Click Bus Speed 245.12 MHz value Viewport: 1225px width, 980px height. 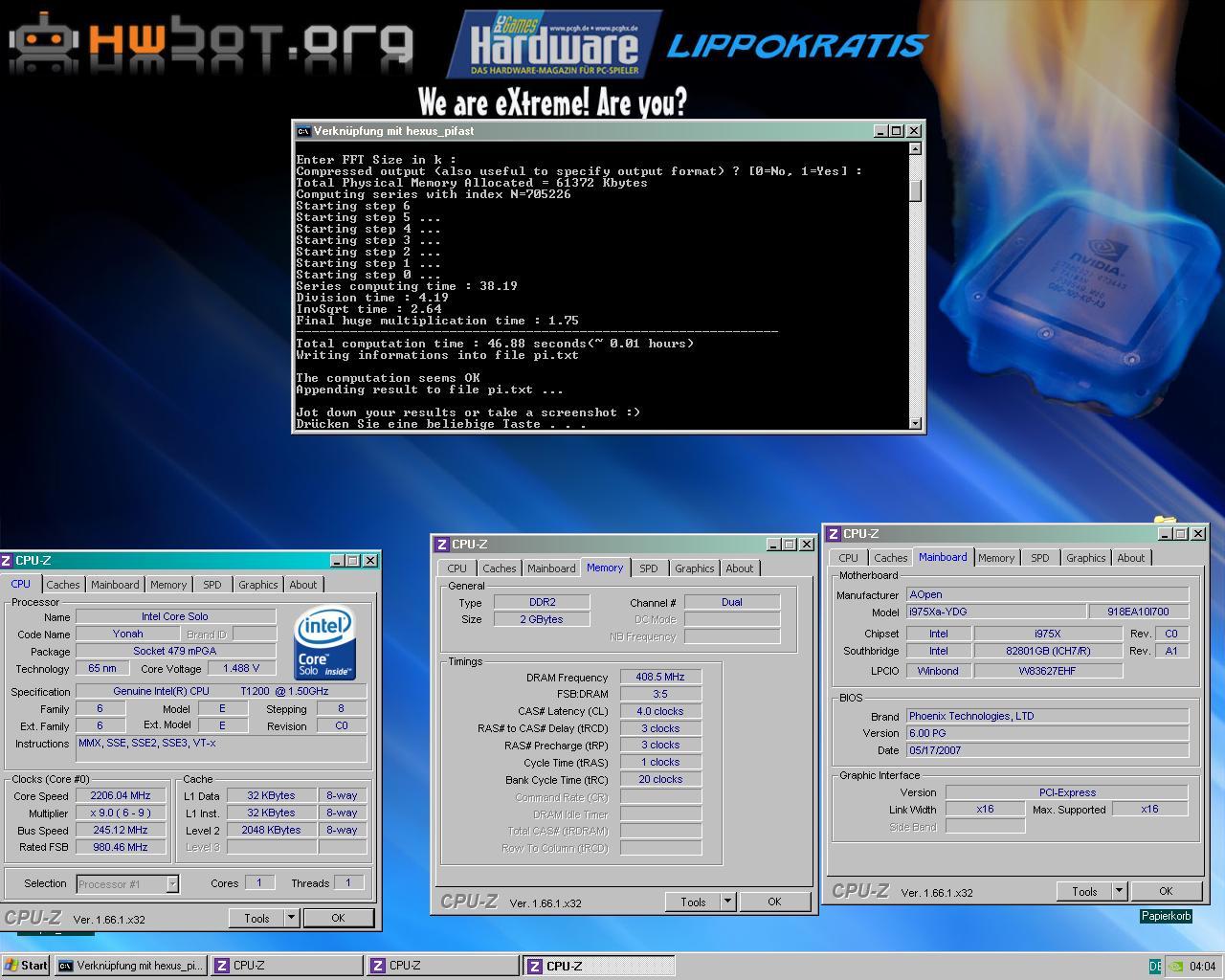click(x=121, y=831)
